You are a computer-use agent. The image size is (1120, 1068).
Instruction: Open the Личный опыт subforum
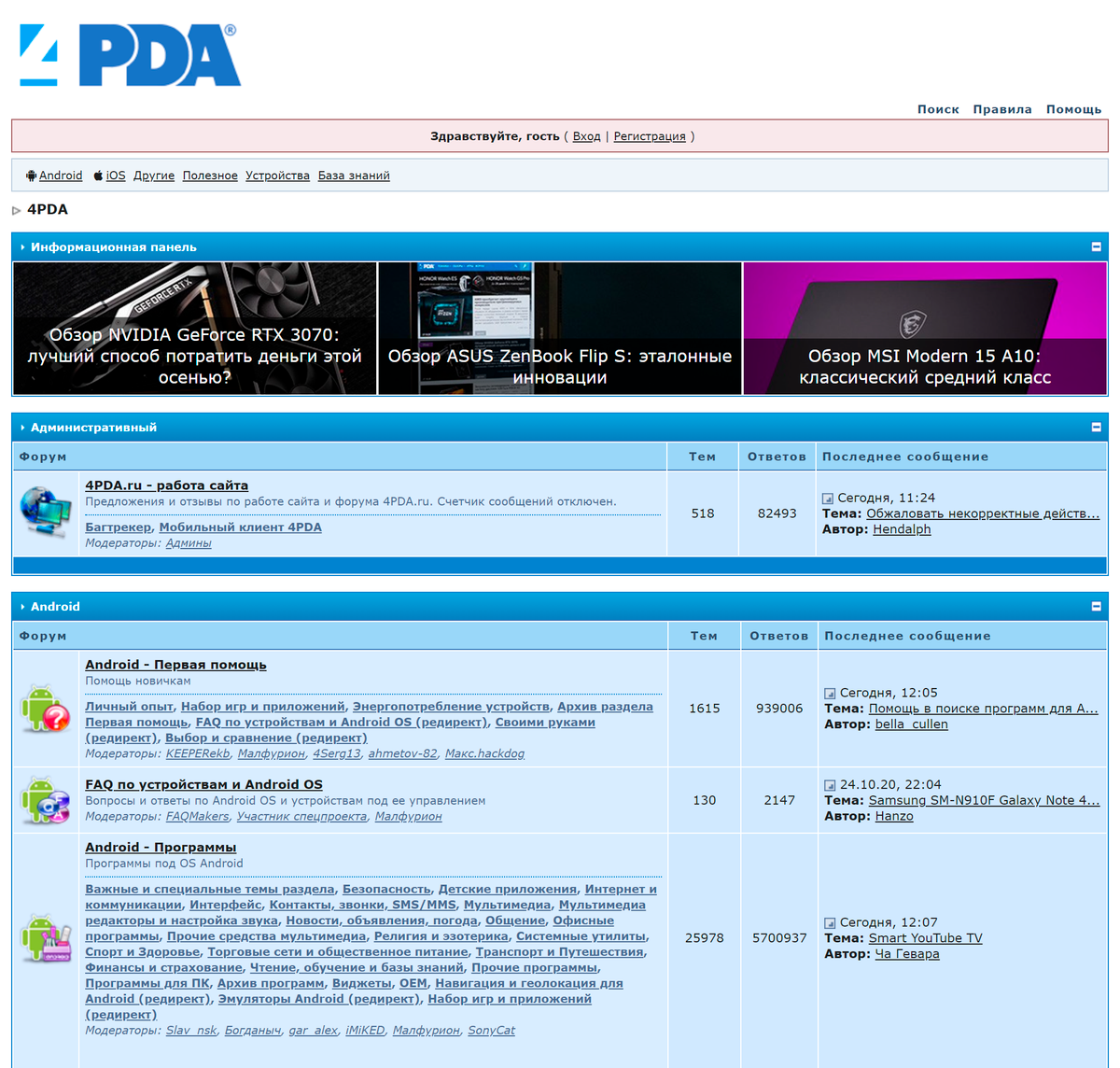point(129,707)
